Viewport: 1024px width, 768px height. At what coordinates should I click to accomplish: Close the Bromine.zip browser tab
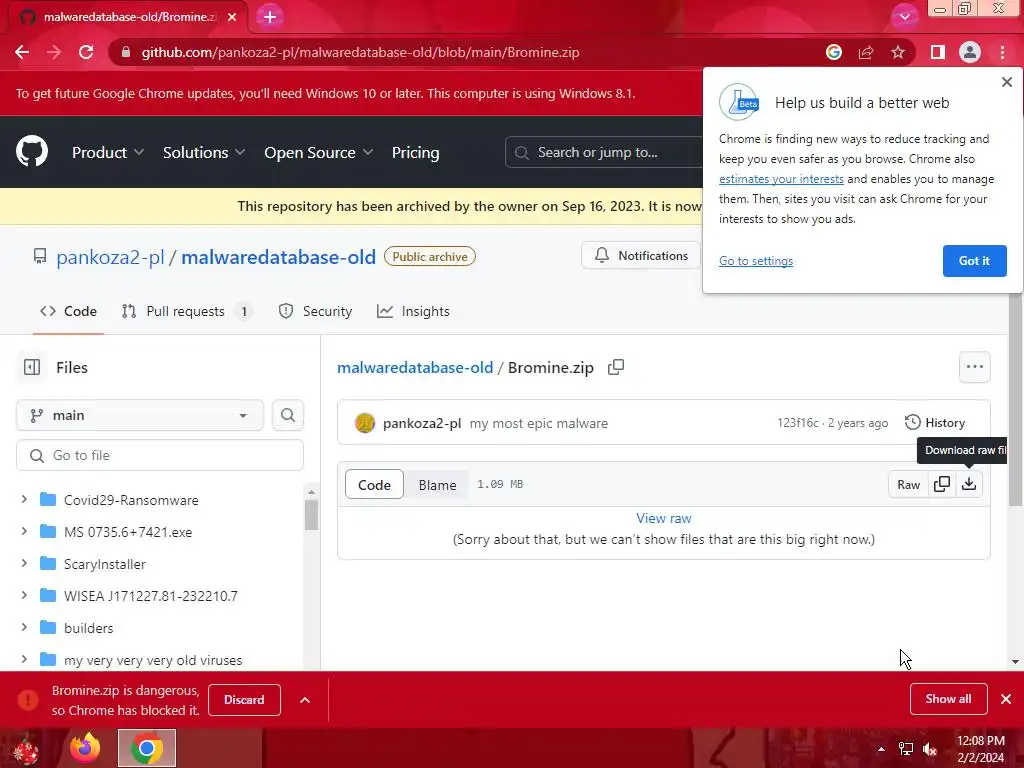[232, 17]
